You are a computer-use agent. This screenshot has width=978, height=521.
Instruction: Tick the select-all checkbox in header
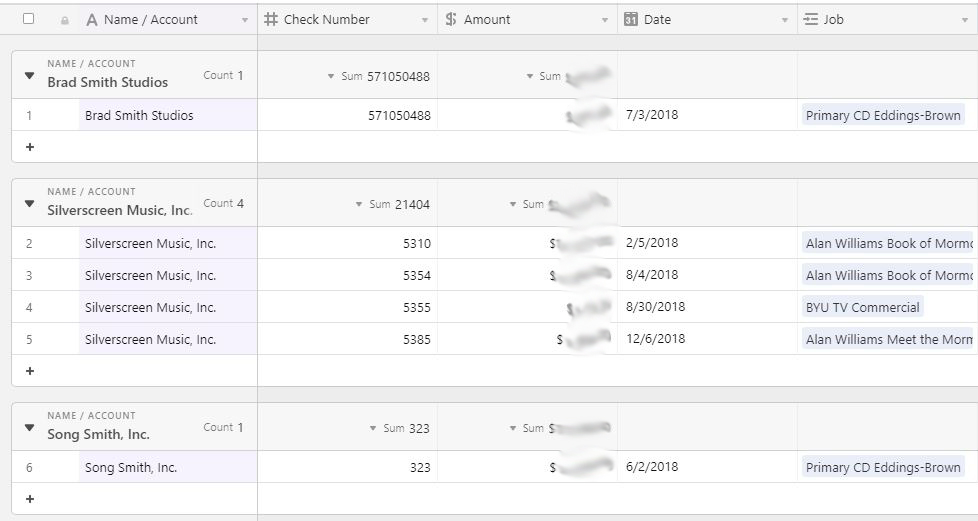tap(28, 19)
